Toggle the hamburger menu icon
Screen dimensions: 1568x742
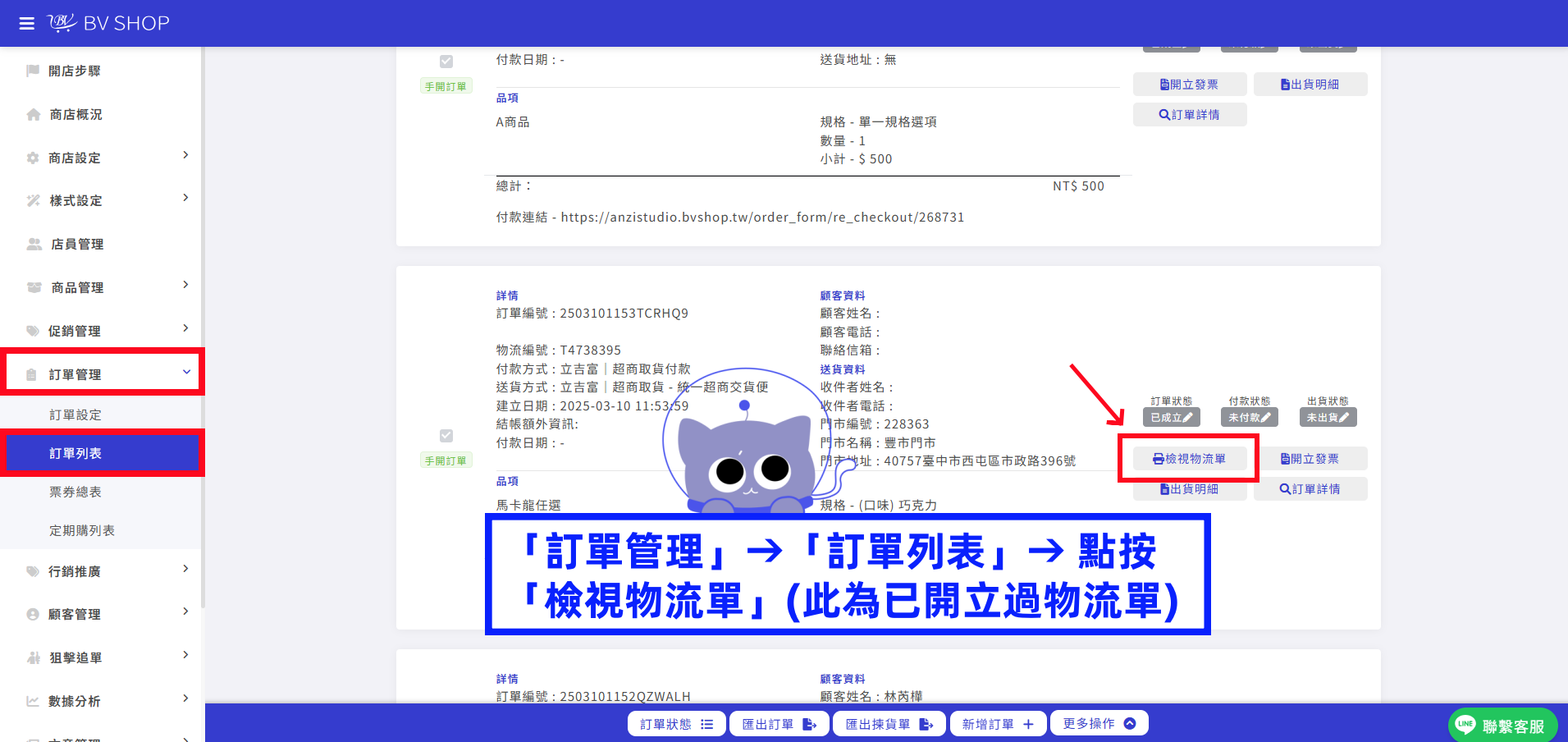click(27, 23)
